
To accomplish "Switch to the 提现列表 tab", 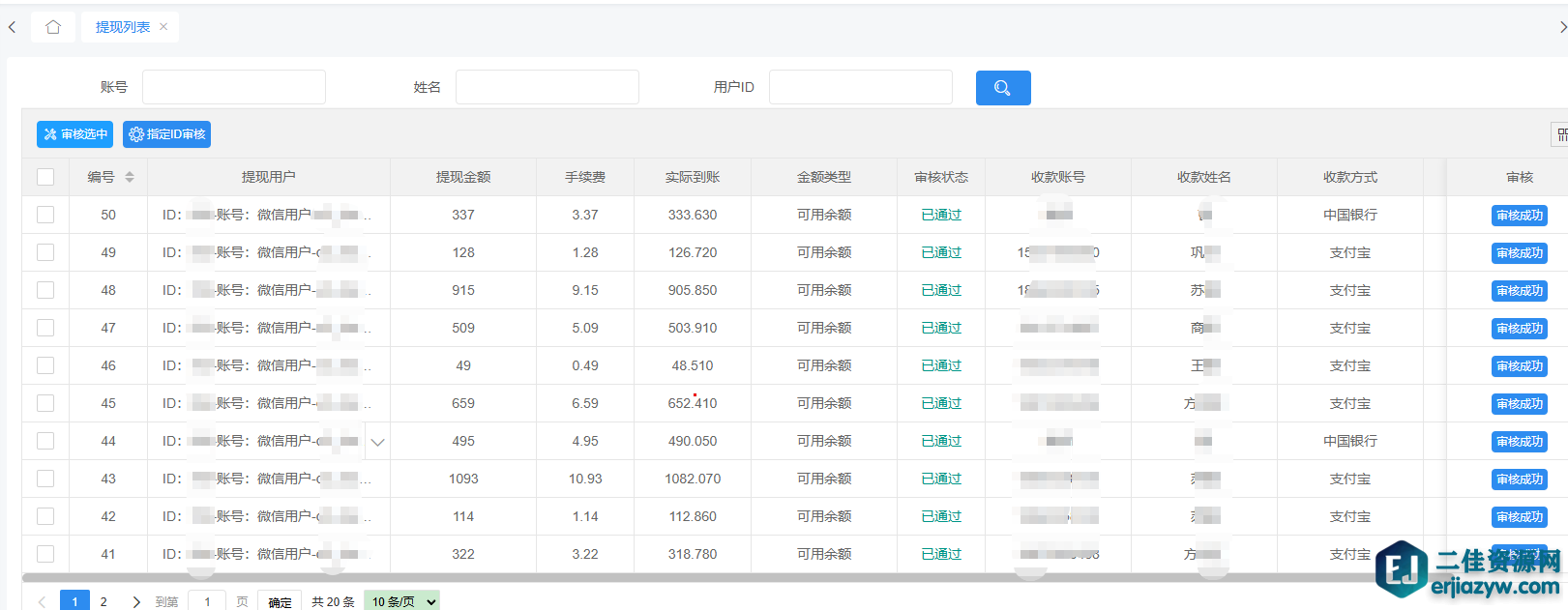I will coord(123,27).
